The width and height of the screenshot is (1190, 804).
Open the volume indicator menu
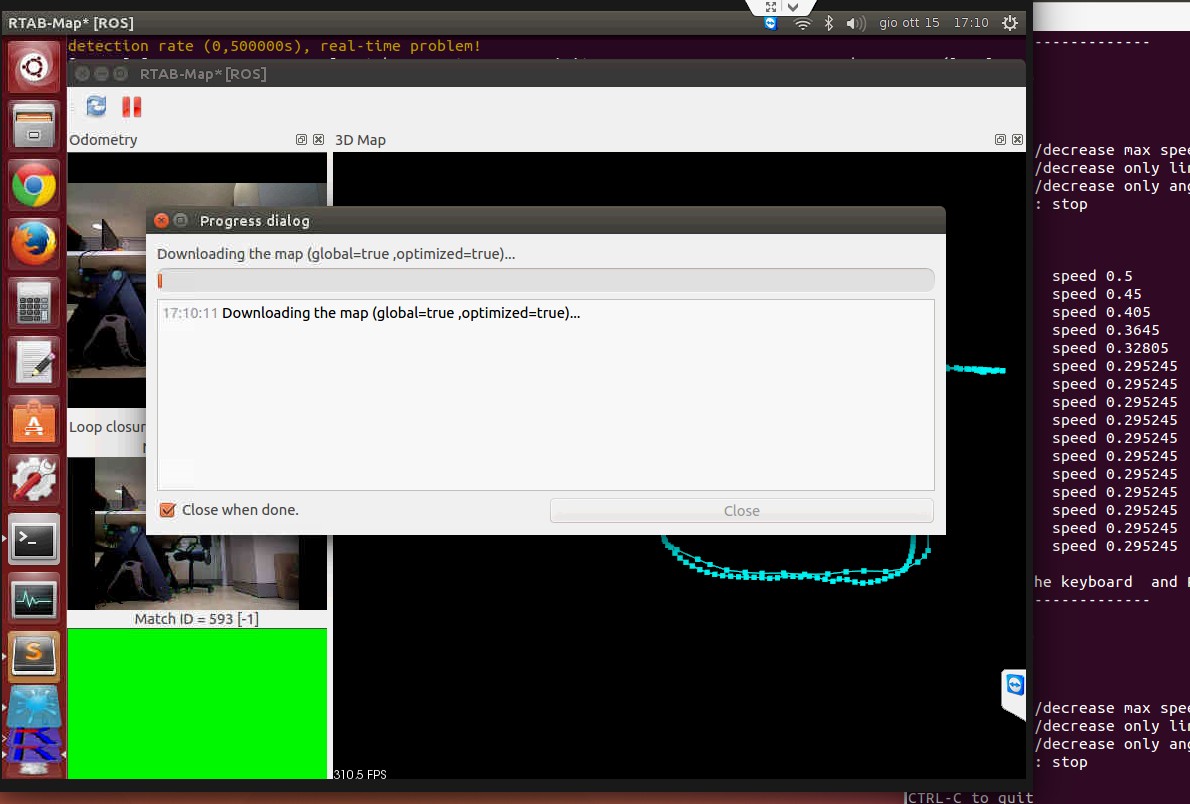coord(855,23)
